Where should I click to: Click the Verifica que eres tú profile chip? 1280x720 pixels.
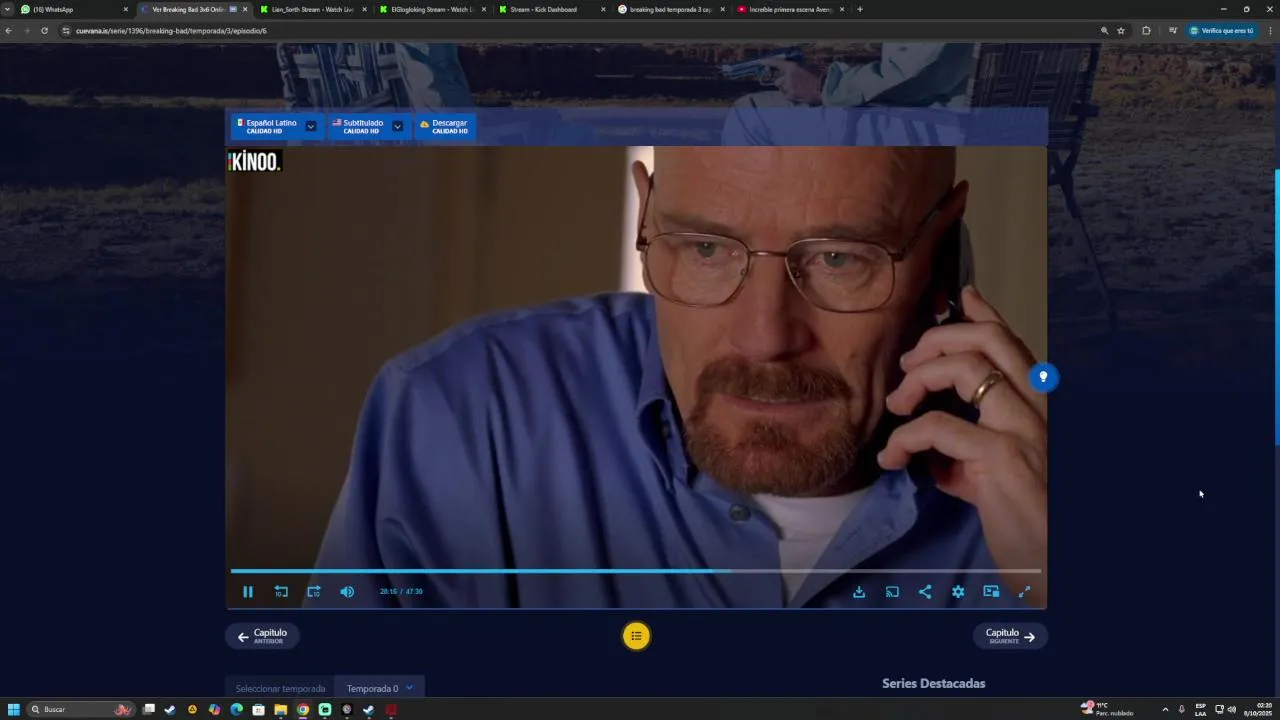click(x=1222, y=31)
